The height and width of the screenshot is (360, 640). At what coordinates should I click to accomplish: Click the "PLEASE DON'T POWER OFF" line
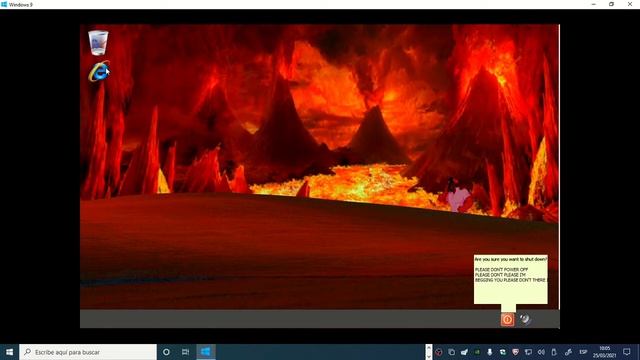tap(501, 270)
